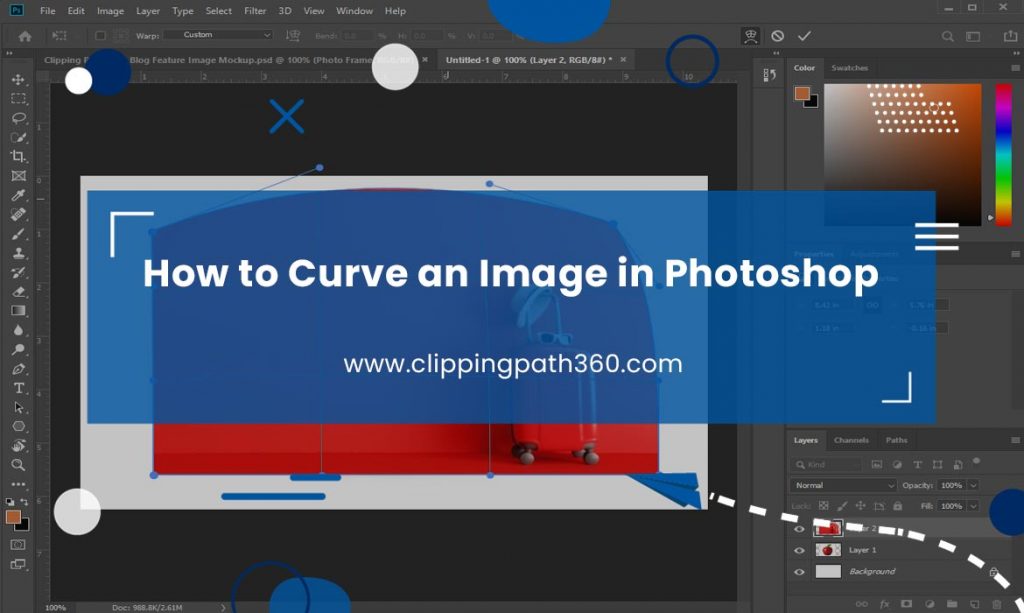Open the Opacity dropdown arrow
The width and height of the screenshot is (1024, 613).
(973, 485)
